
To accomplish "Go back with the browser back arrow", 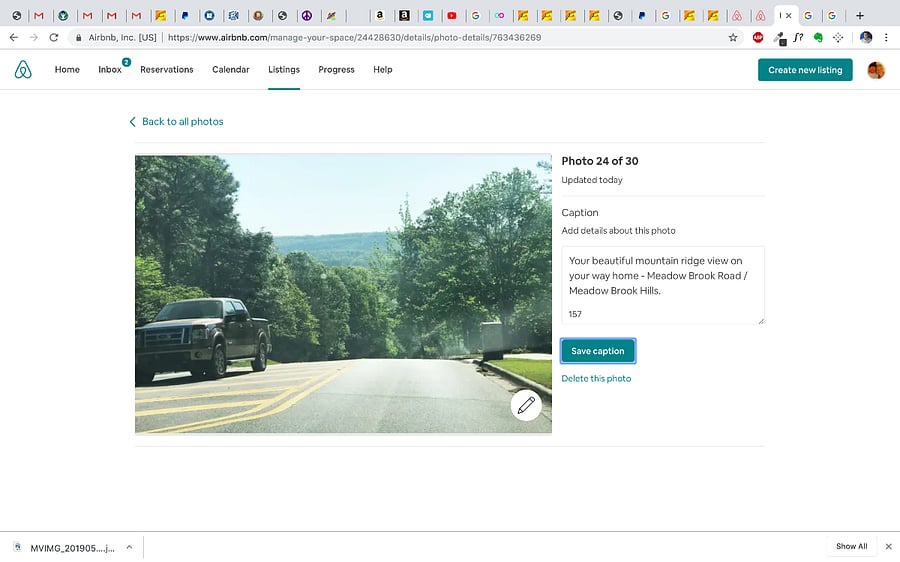I will [x=14, y=38].
